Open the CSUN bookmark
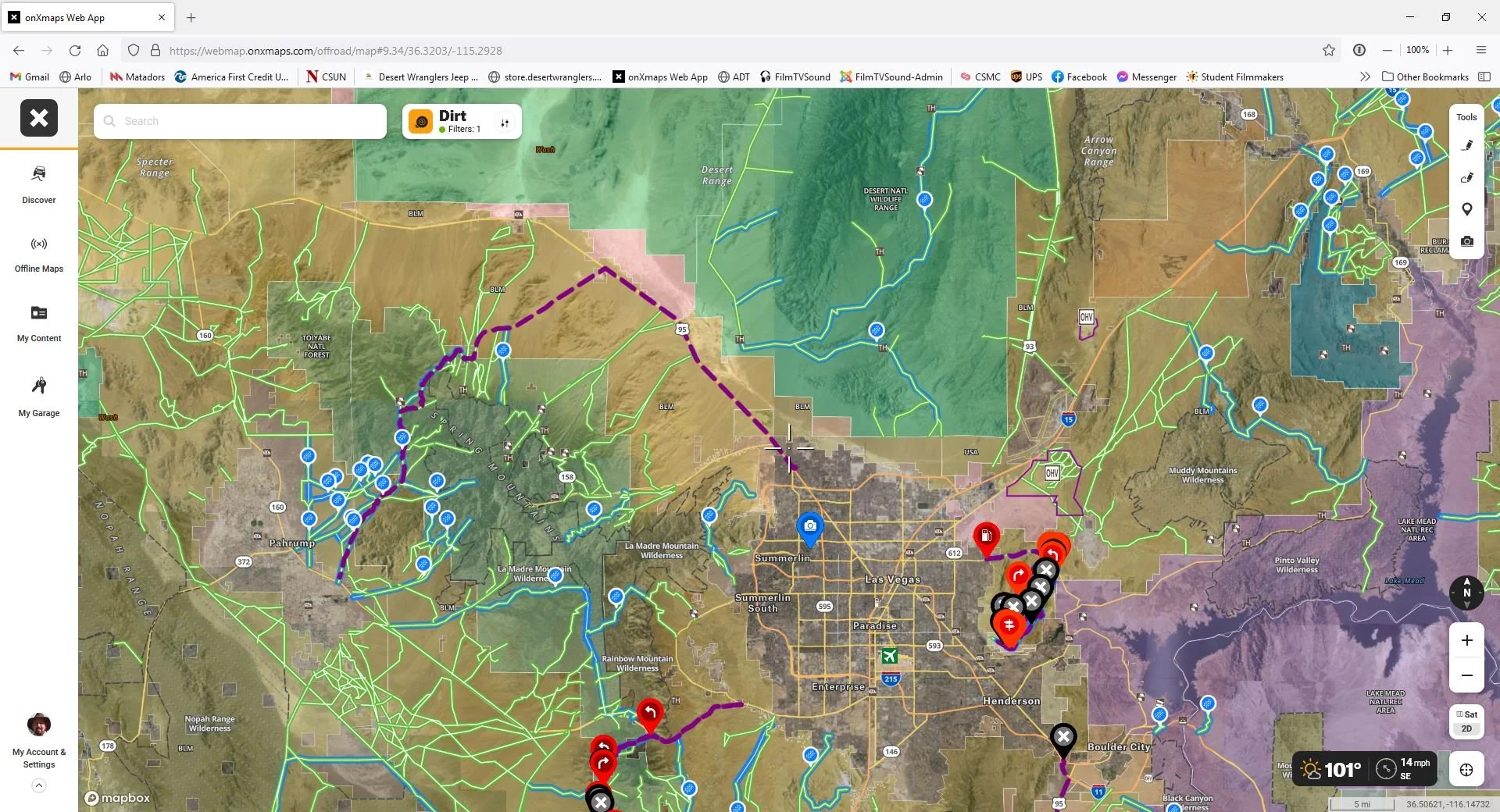The image size is (1500, 812). (327, 77)
